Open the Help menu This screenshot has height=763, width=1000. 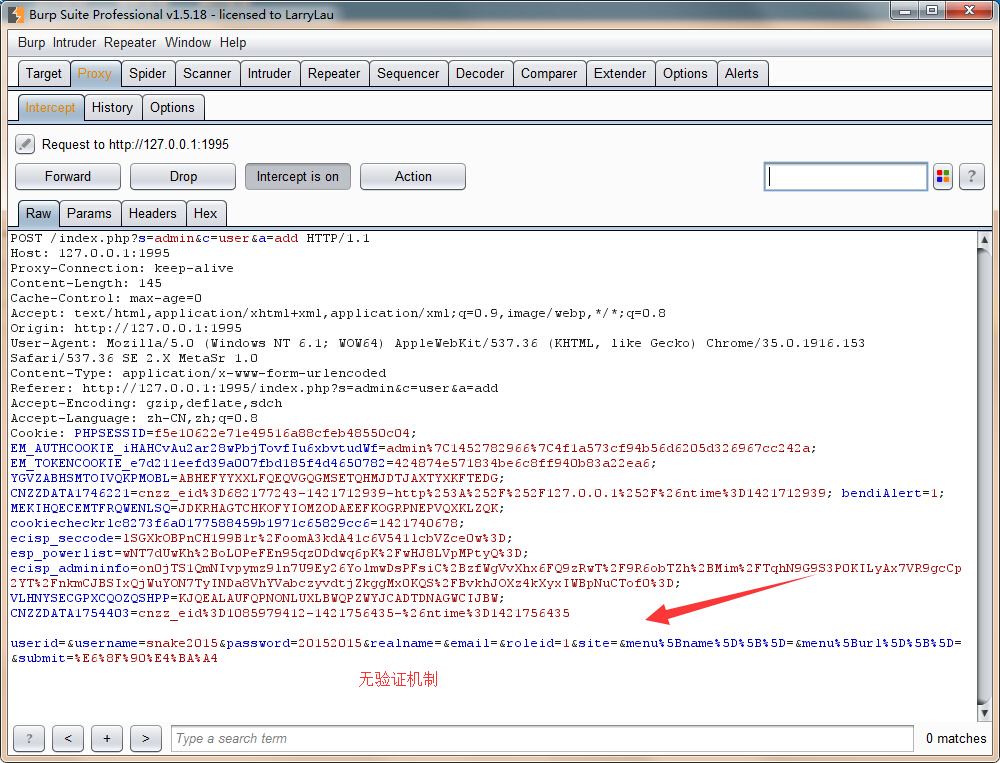[x=233, y=43]
